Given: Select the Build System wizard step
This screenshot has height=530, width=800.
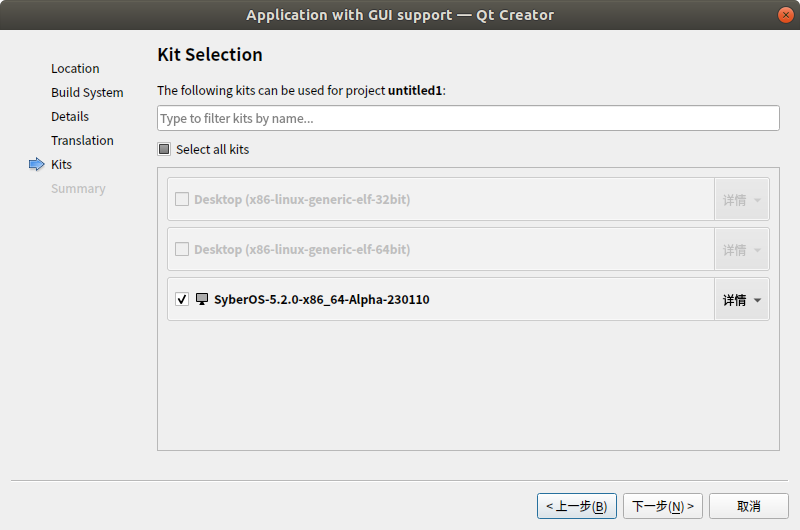Looking at the screenshot, I should pos(87,93).
